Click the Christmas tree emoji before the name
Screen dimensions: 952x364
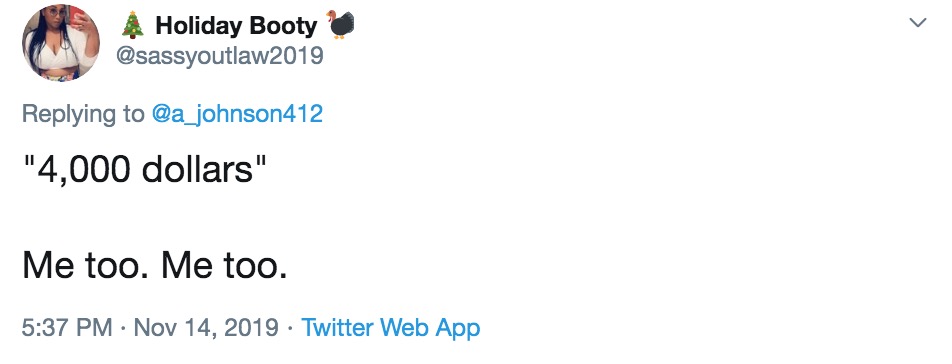coord(132,25)
